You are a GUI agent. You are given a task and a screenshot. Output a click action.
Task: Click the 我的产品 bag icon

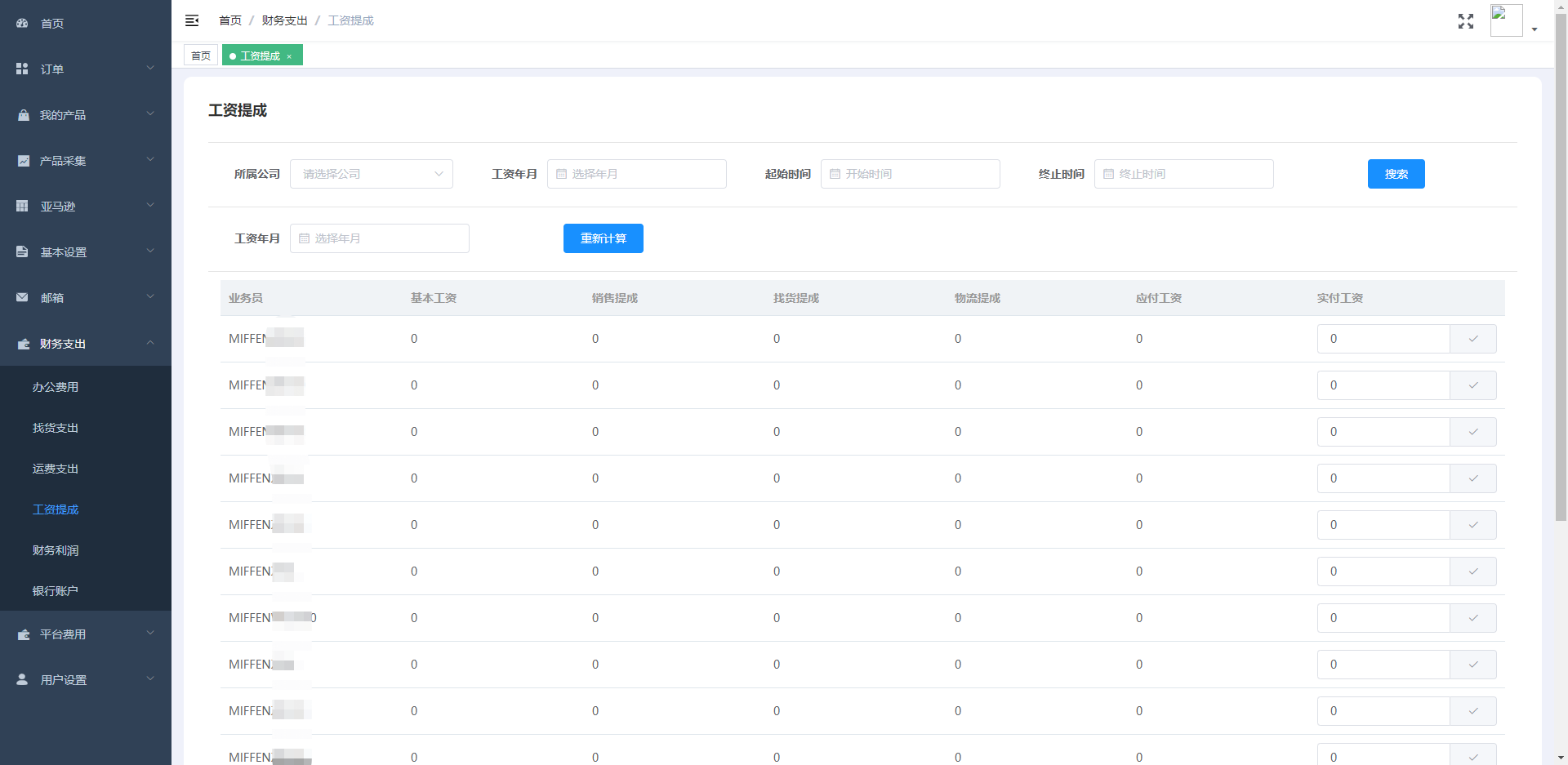click(22, 115)
